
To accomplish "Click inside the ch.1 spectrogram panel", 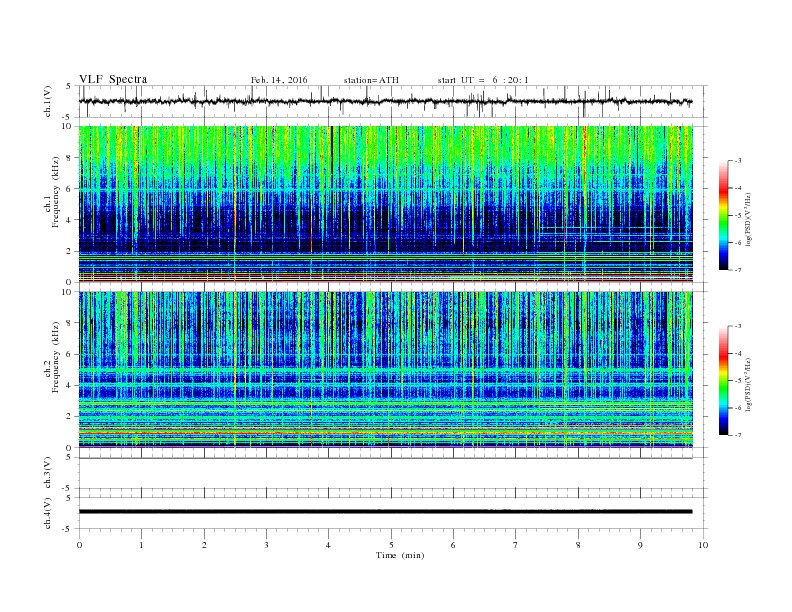I will pyautogui.click(x=385, y=204).
